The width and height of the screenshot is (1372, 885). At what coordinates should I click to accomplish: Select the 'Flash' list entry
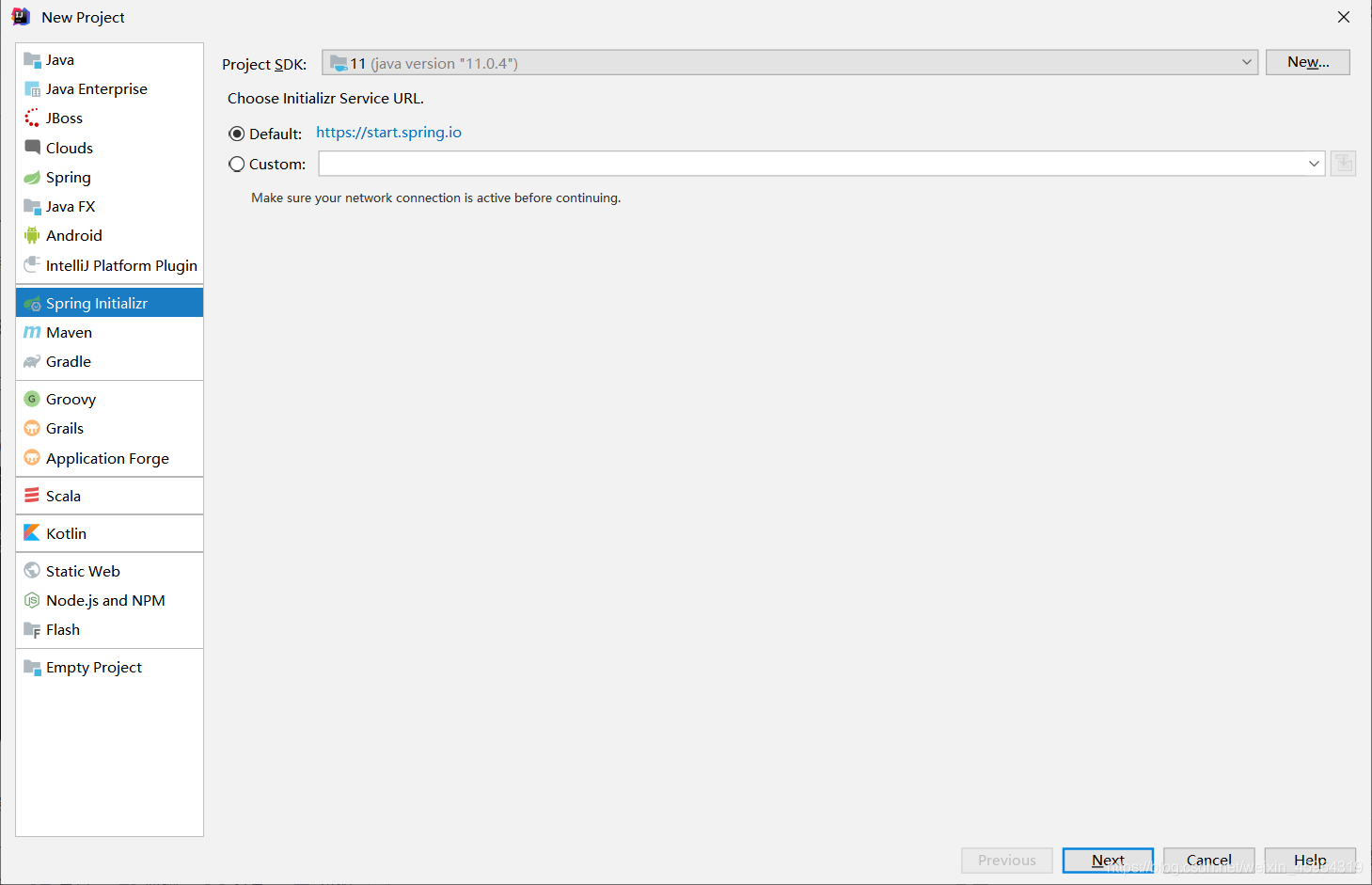[x=109, y=630]
